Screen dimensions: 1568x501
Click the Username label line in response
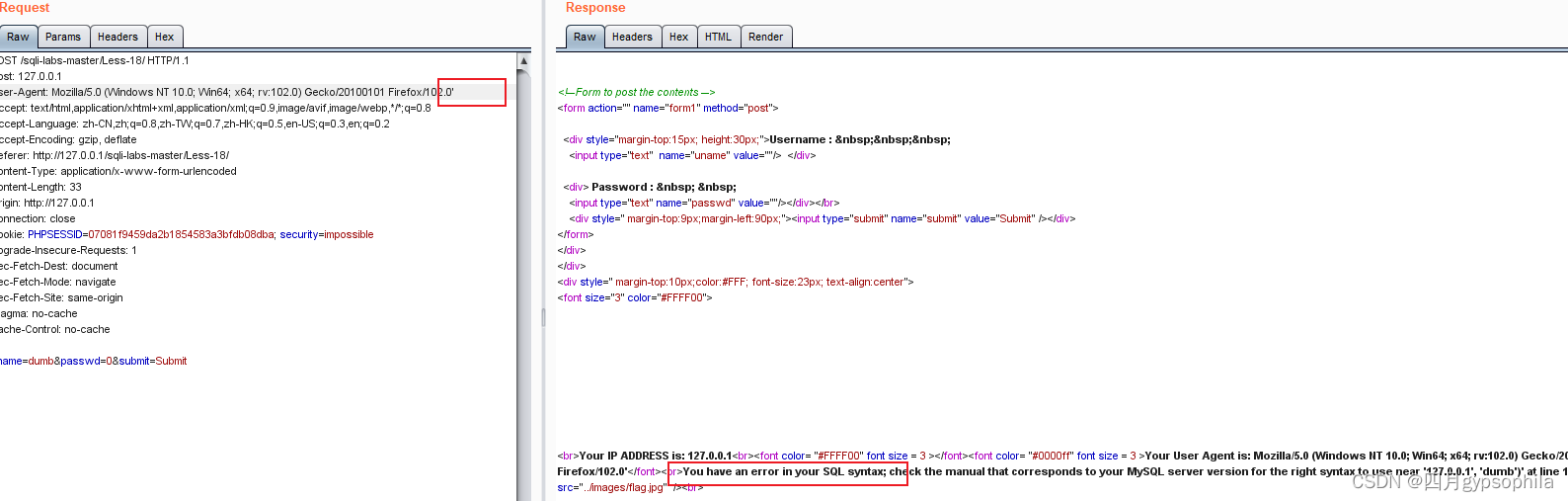pos(757,139)
